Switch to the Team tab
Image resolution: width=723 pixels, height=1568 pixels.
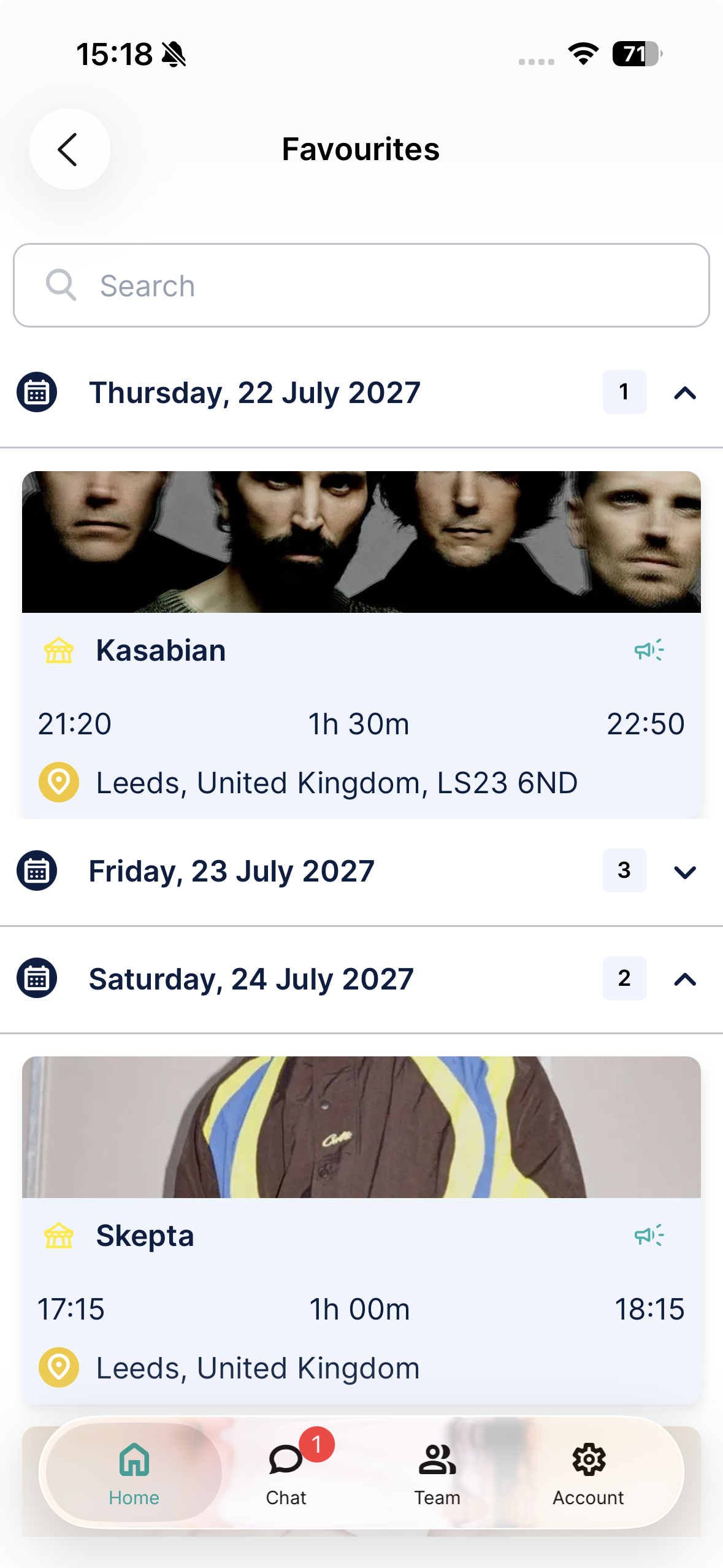pos(437,1474)
